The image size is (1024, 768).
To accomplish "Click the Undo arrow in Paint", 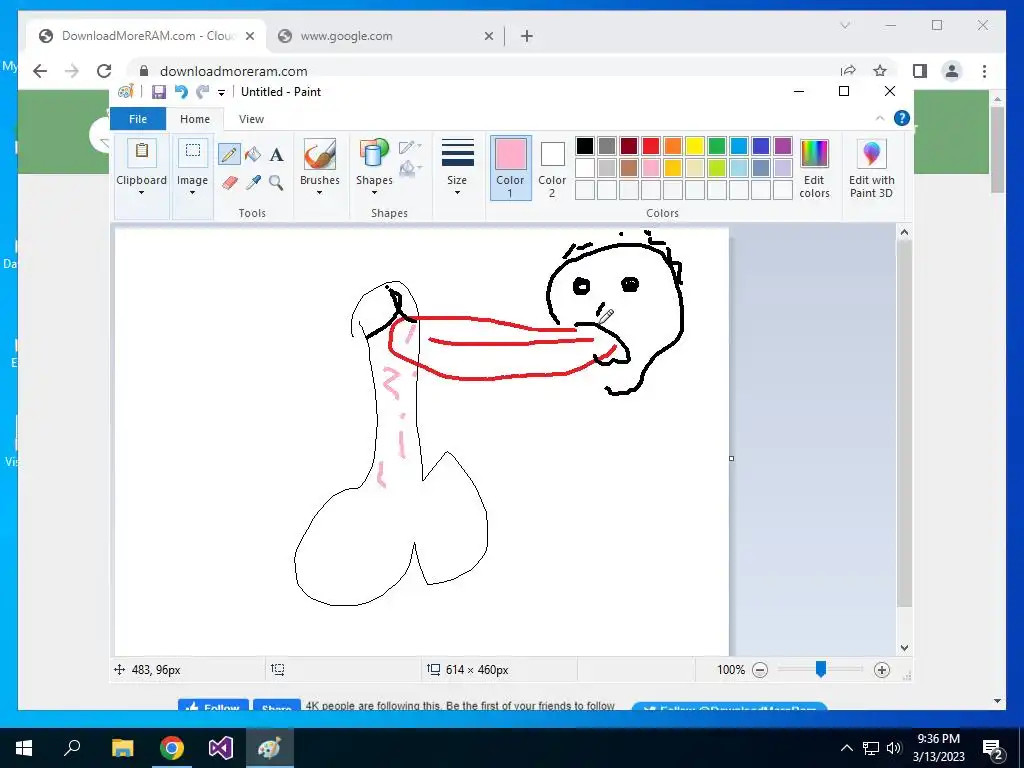I will (181, 92).
